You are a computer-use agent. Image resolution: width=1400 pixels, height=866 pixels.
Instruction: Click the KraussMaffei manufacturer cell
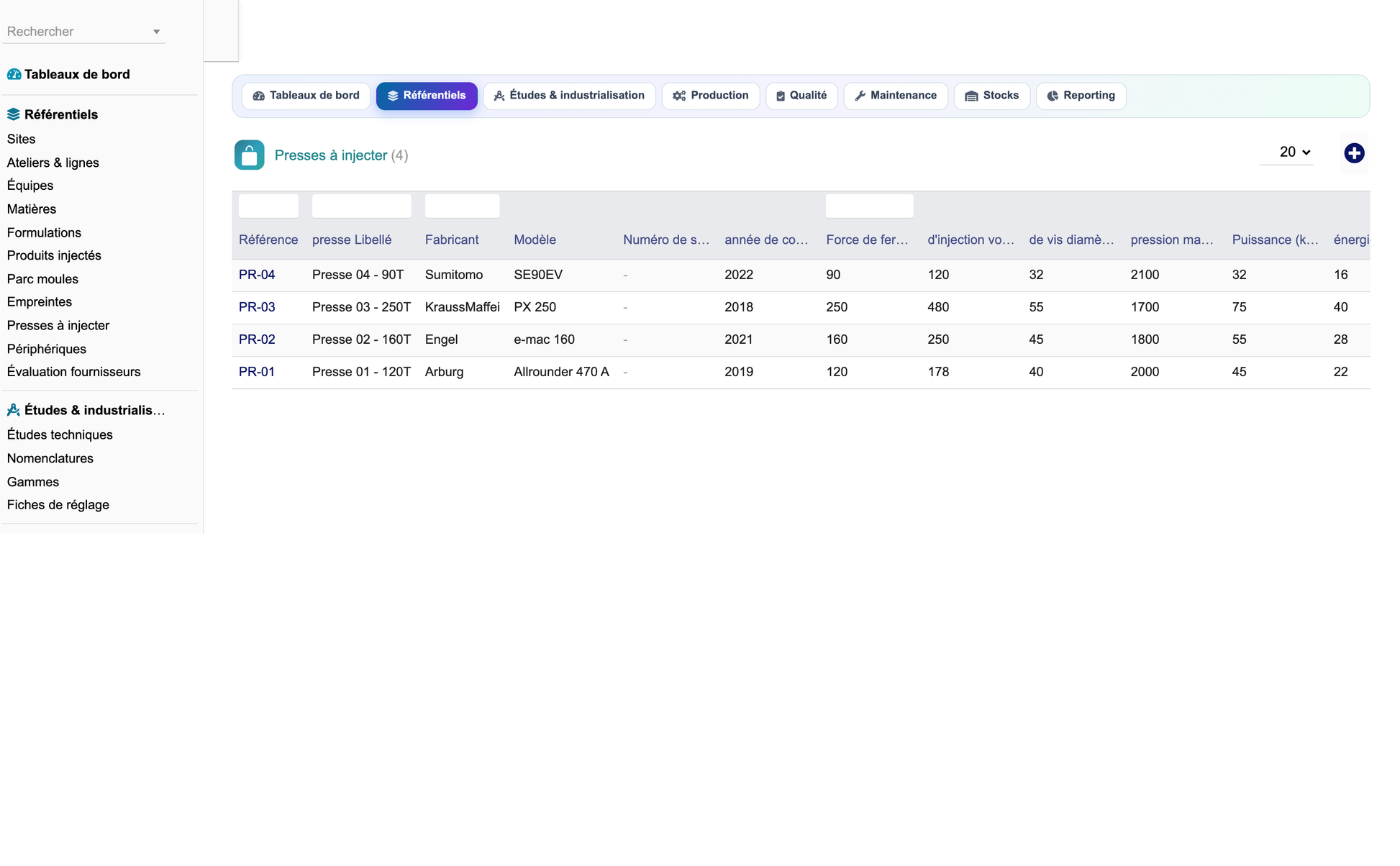pos(463,307)
